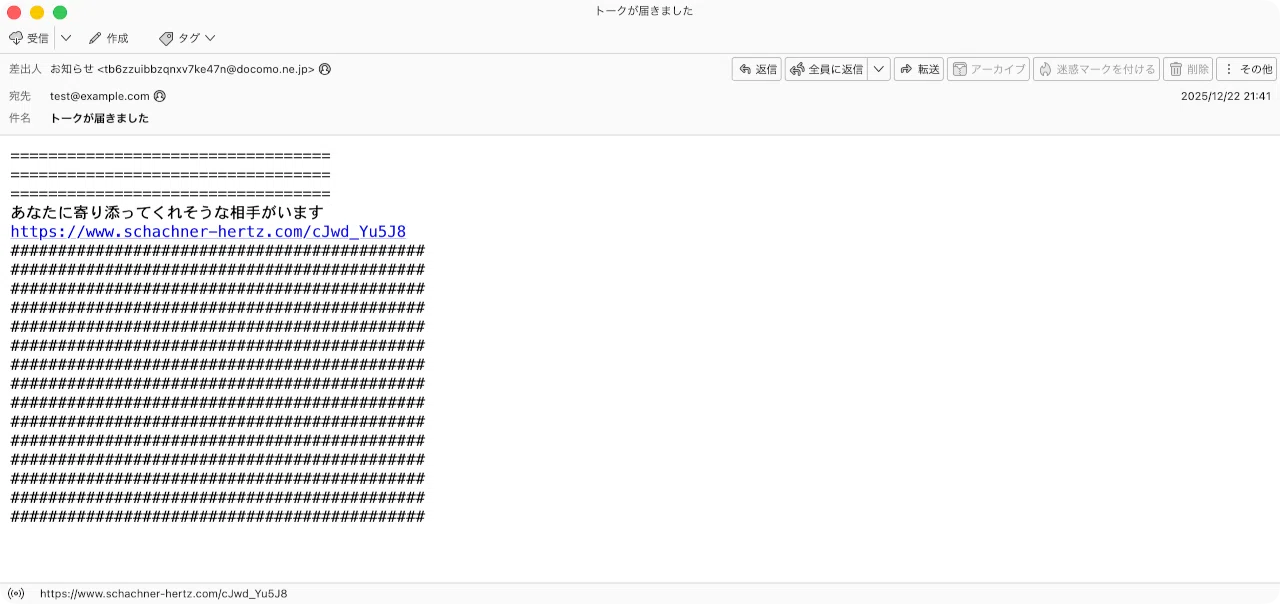Click 全員に返信 reply all button
The image size is (1280, 604).
[x=826, y=69]
